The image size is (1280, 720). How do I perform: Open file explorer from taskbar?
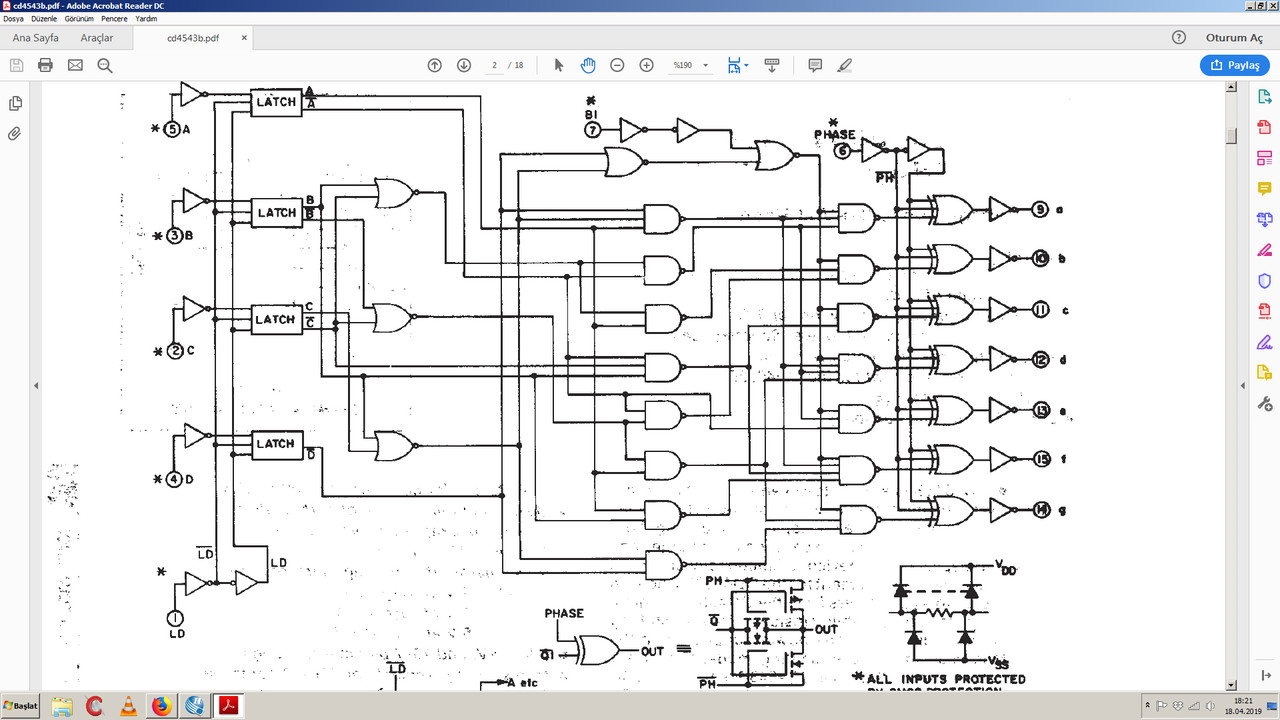pyautogui.click(x=62, y=707)
